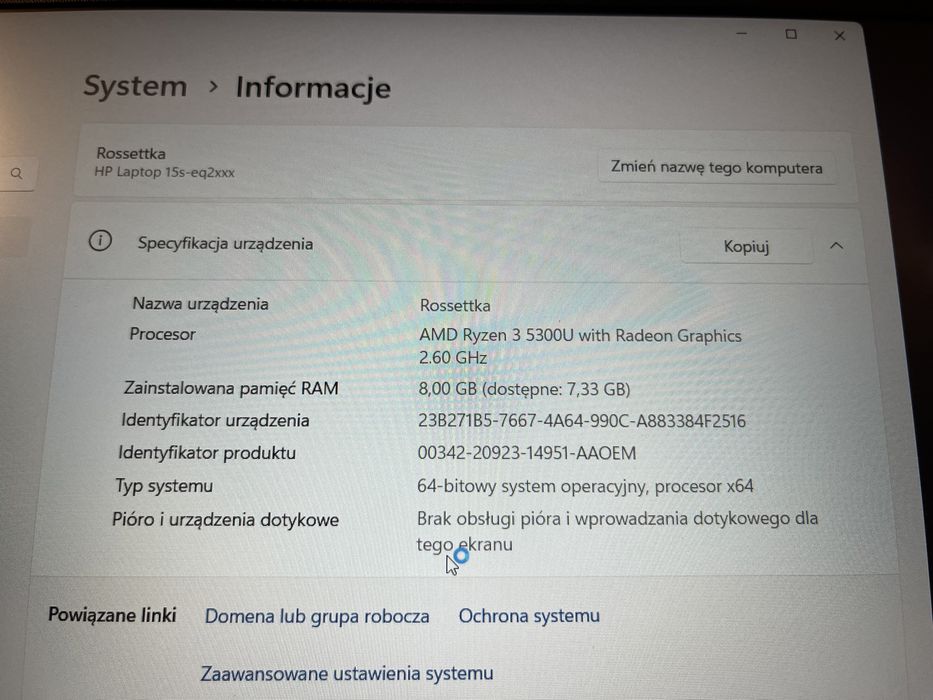Select the Brak obsługi pióra value text

point(617,531)
